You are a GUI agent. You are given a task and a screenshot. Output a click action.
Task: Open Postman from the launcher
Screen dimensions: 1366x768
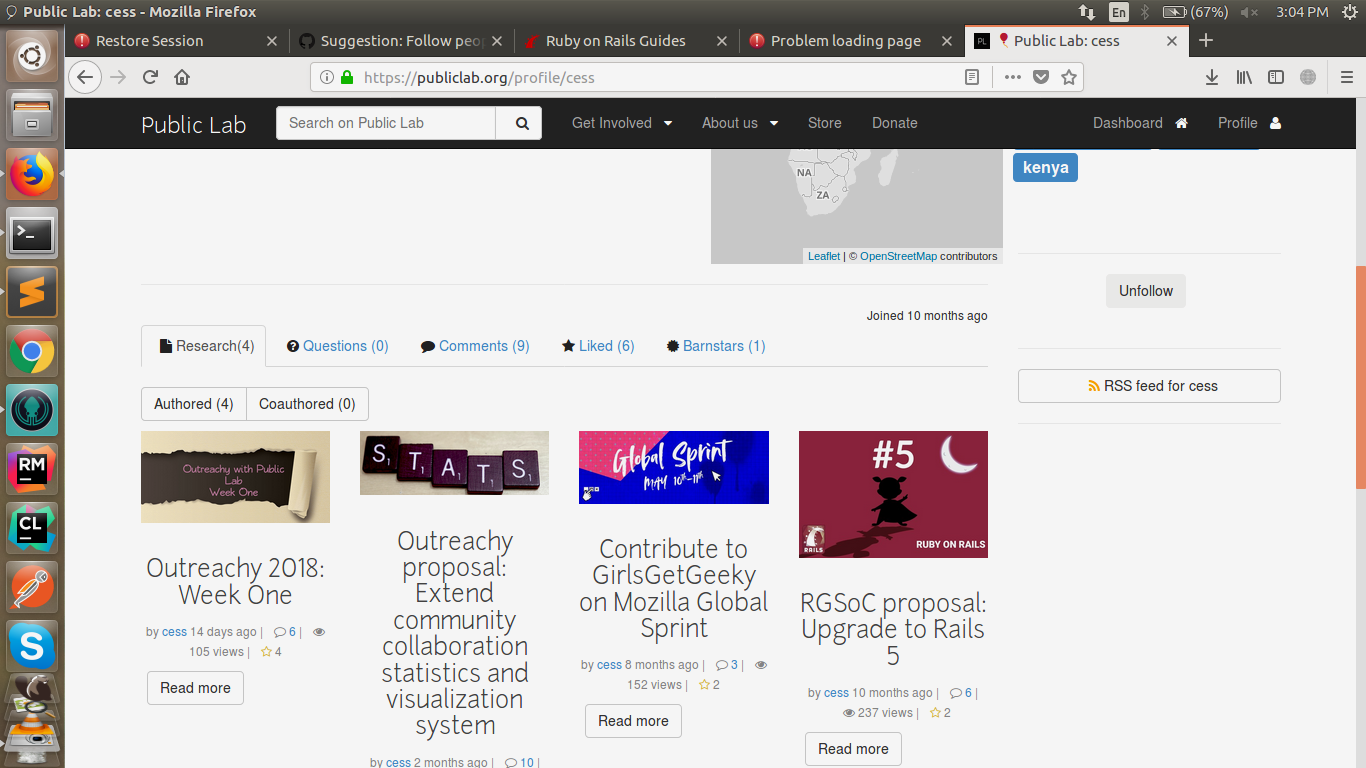[32, 588]
